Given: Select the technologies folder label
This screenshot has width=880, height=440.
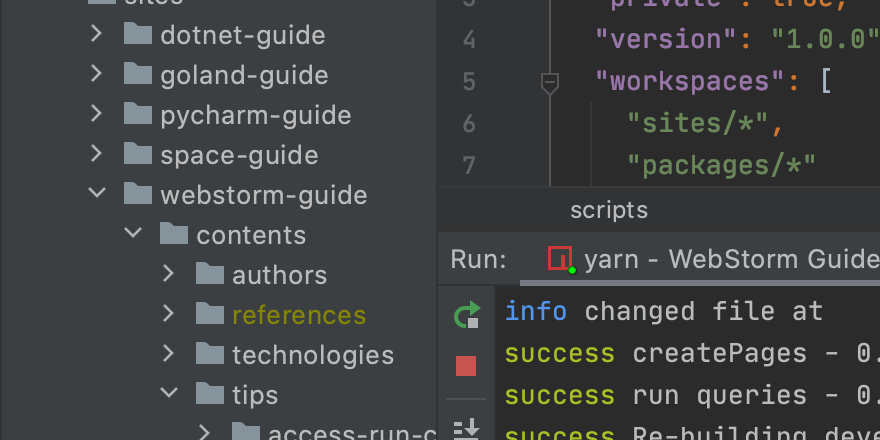Looking at the screenshot, I should coord(312,355).
